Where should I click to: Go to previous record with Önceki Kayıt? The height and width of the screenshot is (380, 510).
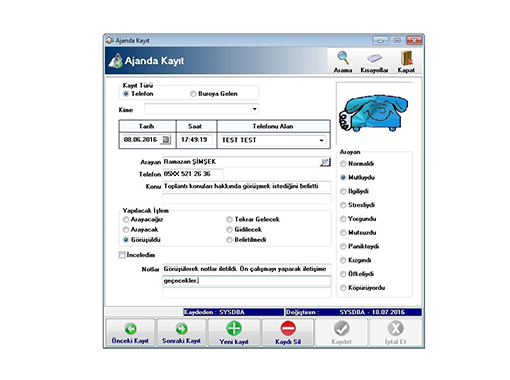[130, 333]
